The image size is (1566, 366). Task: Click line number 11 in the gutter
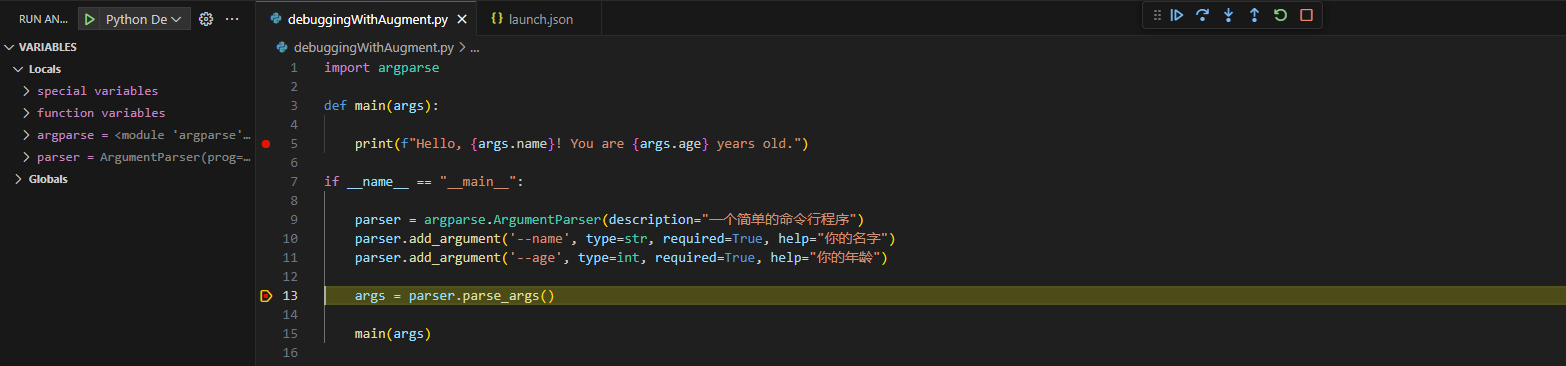290,258
